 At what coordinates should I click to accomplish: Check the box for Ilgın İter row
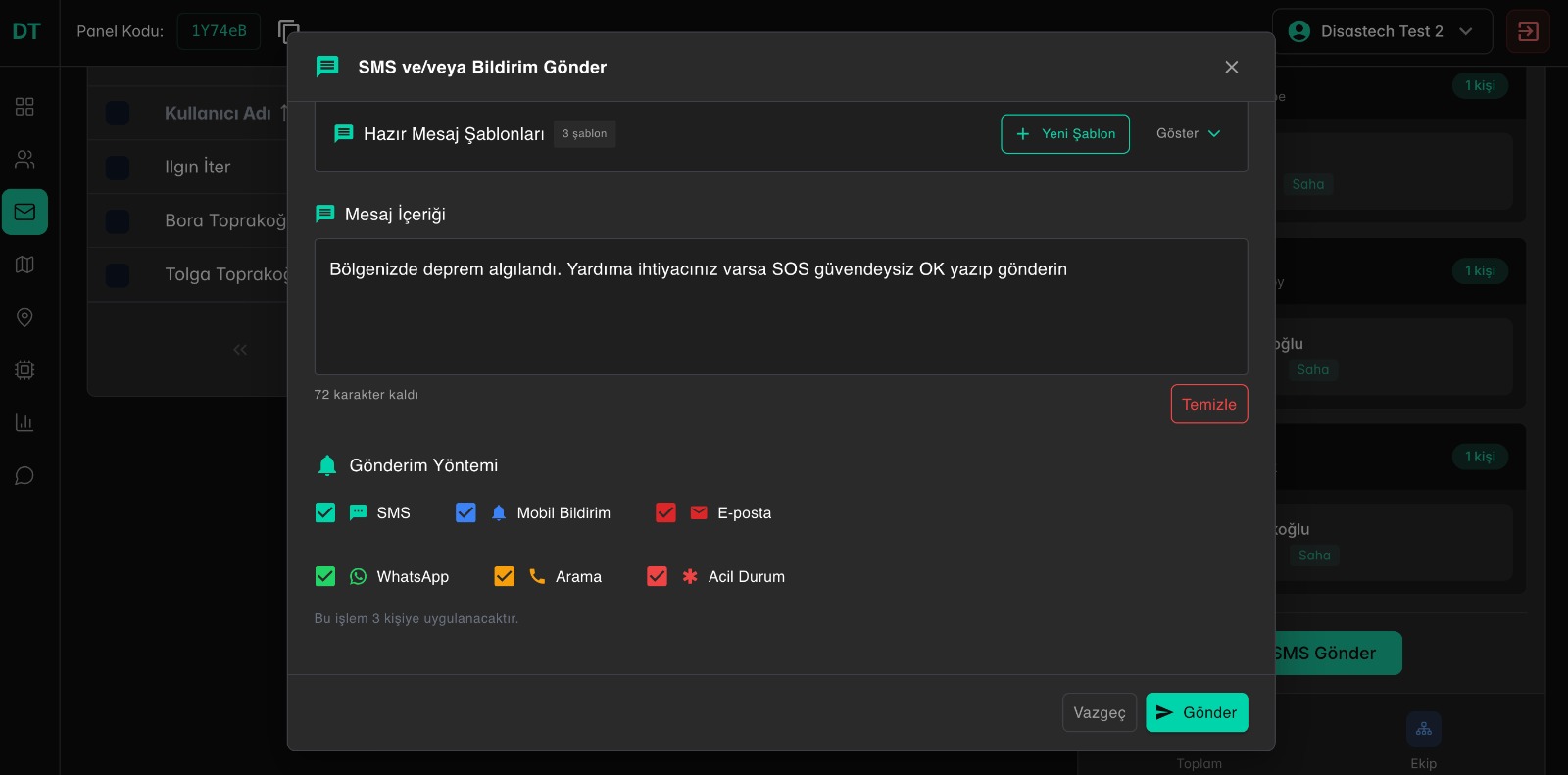click(118, 168)
